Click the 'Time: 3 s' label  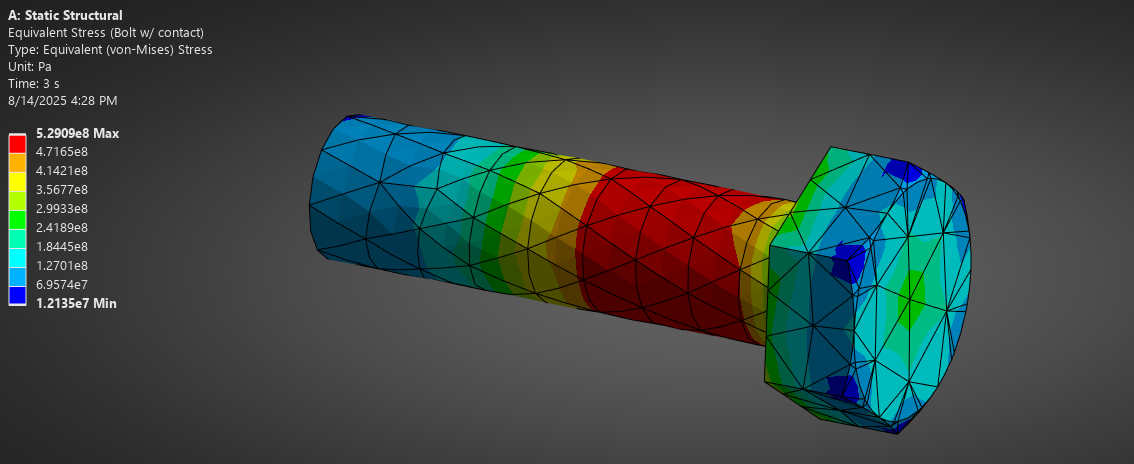tap(33, 84)
